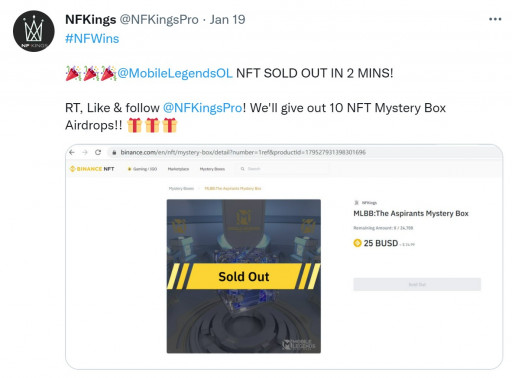
Task: Open the Gaming IGO menu item
Action: pyautogui.click(x=142, y=169)
